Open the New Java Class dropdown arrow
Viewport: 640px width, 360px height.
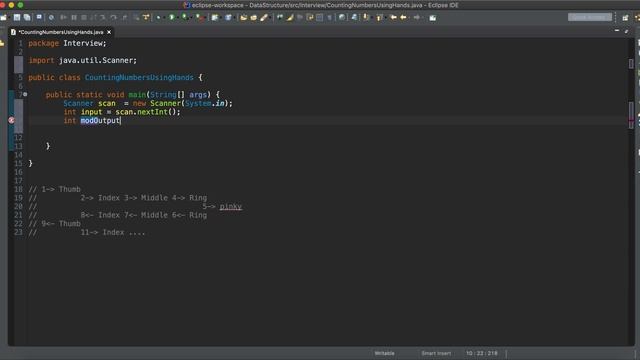(234, 18)
